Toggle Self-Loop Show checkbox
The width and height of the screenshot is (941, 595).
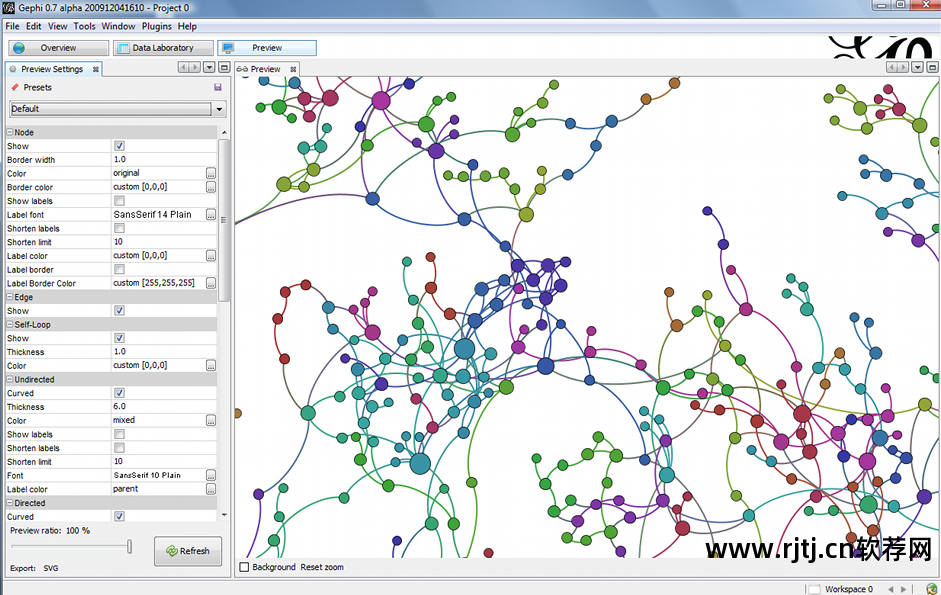119,338
